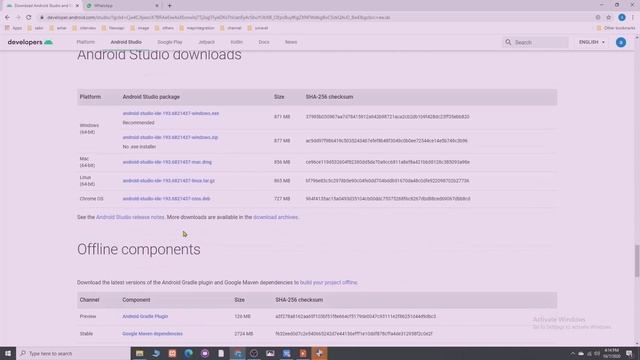The width and height of the screenshot is (640, 360).
Task: Switch to the WhatsApp tab
Action: click(121, 6)
